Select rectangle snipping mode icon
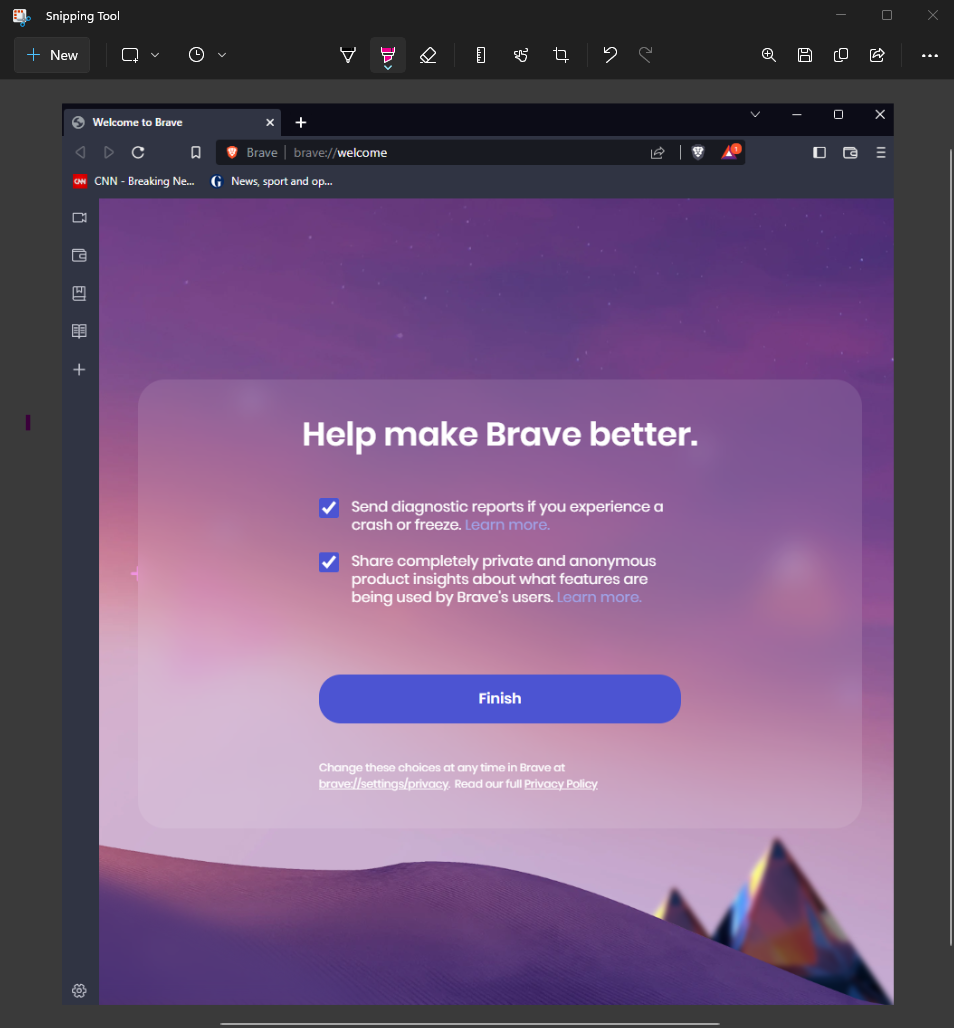The width and height of the screenshot is (954, 1028). point(130,55)
